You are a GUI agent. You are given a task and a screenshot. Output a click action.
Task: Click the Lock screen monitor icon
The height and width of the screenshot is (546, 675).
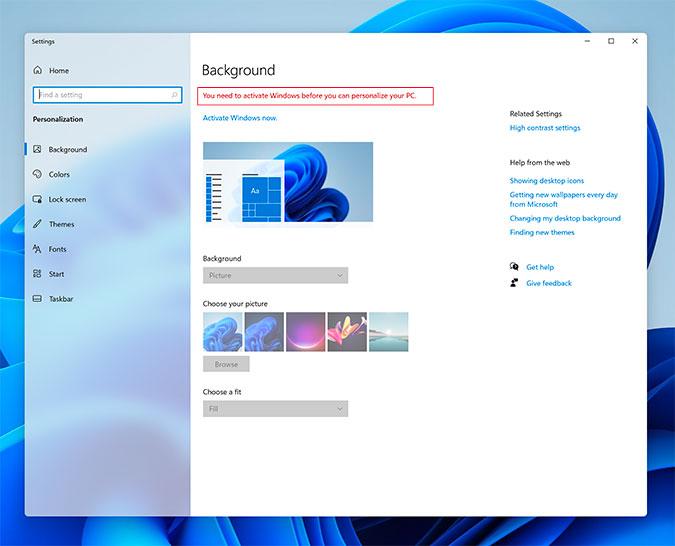38,200
